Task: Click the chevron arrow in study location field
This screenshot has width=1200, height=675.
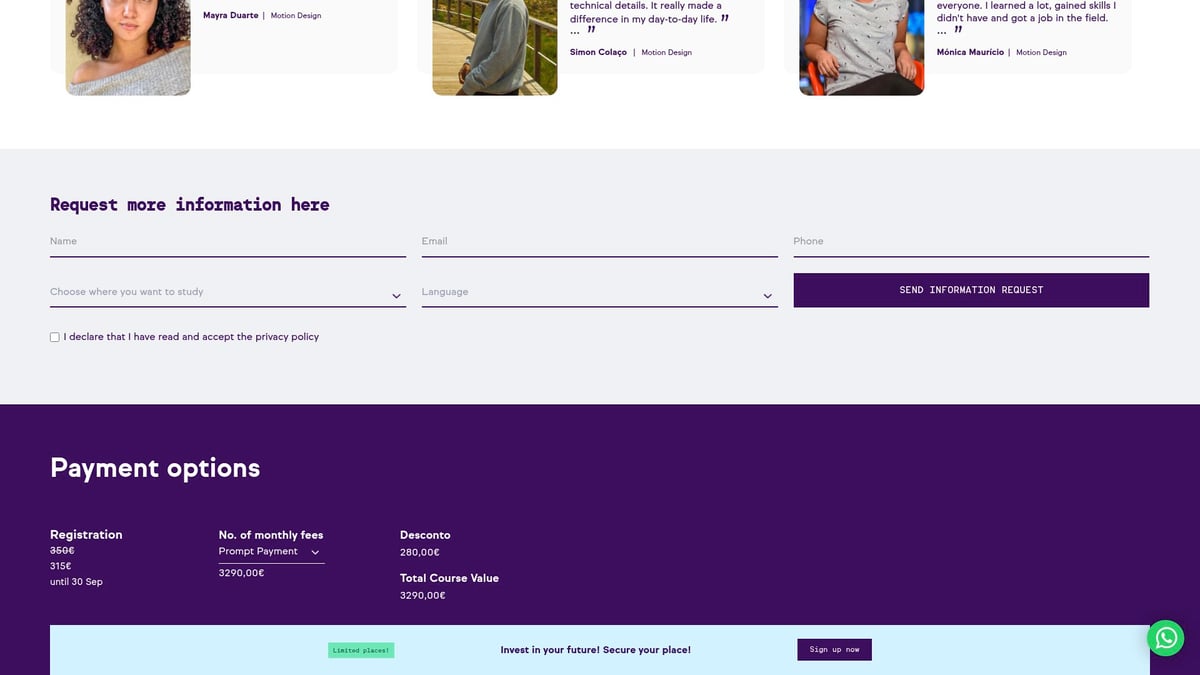Action: tap(396, 296)
